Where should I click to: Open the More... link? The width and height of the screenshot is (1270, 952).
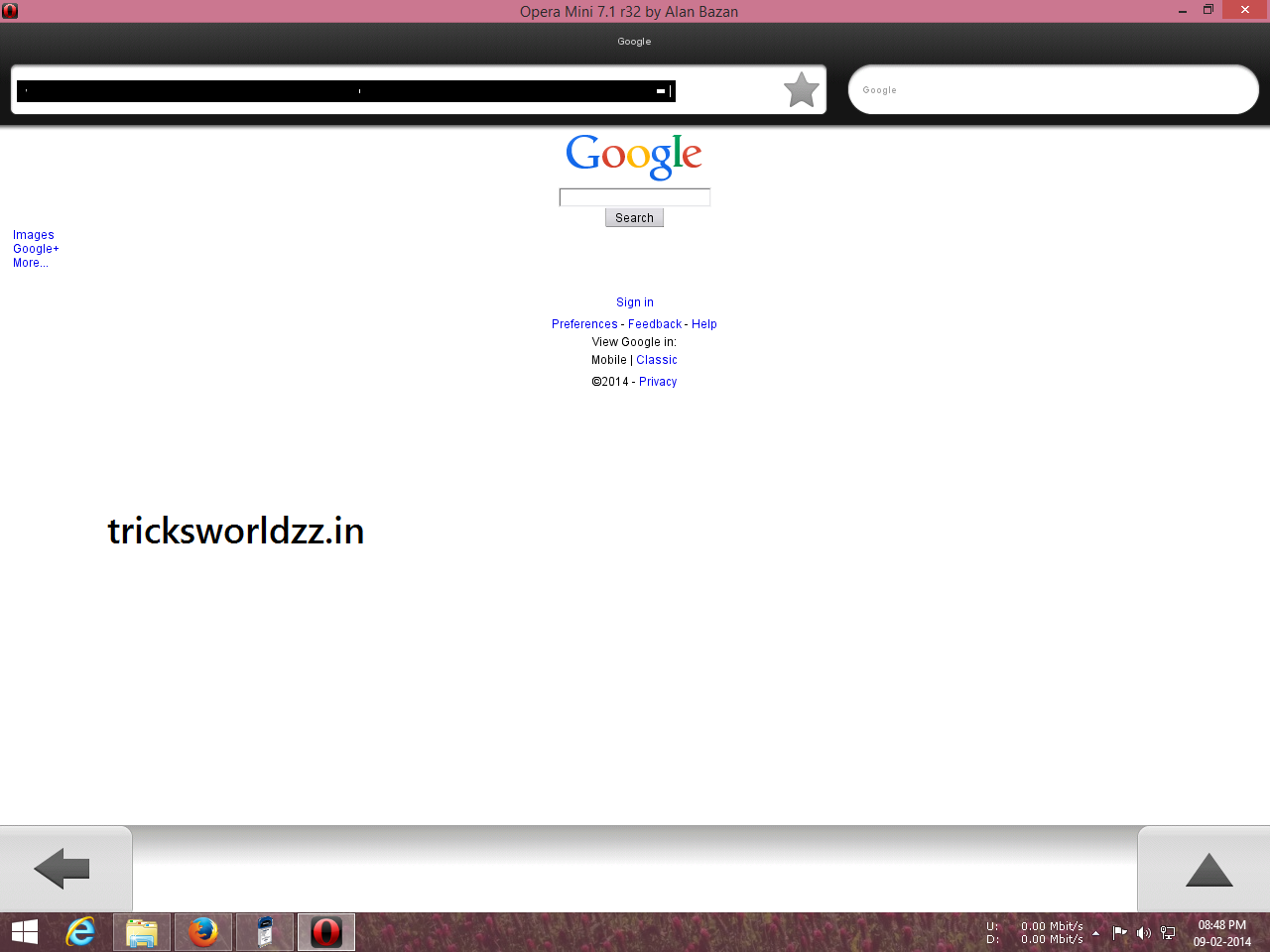click(31, 263)
